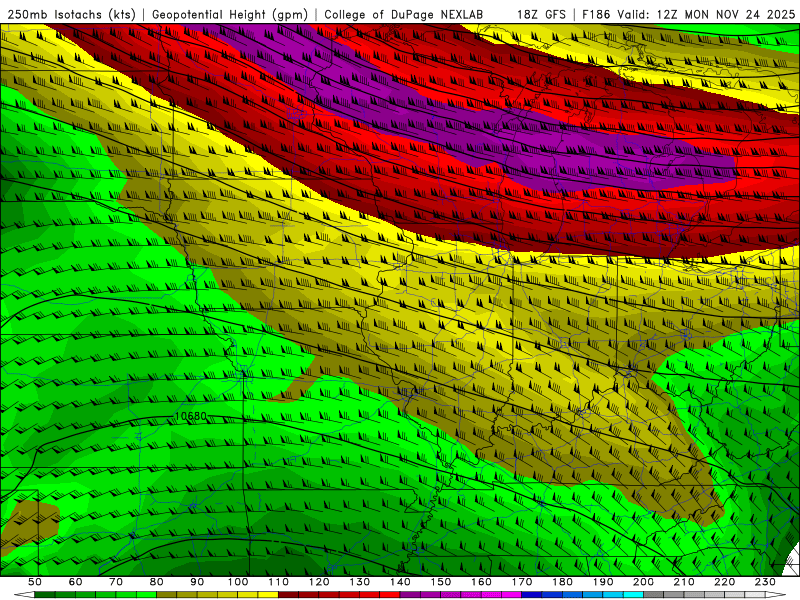Click the 50 knot color scale label
This screenshot has height=600, width=800.
point(35,582)
